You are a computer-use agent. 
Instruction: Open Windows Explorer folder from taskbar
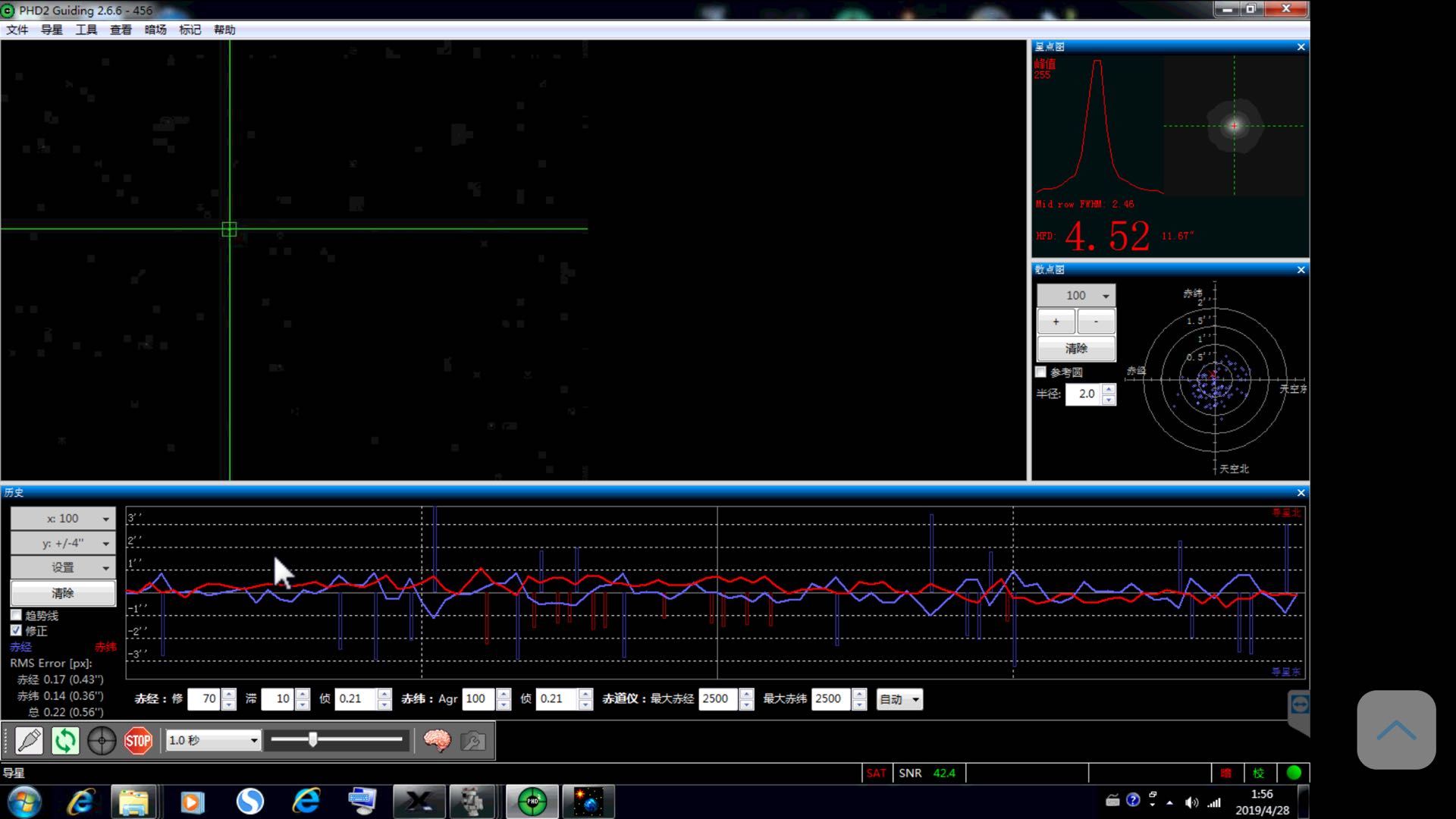(134, 802)
